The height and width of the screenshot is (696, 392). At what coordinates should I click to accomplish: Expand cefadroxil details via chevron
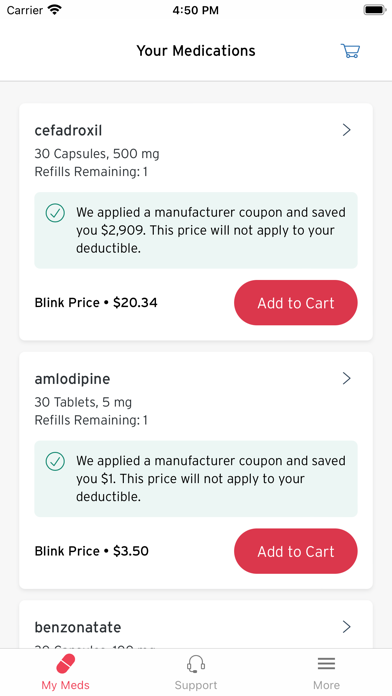[347, 130]
